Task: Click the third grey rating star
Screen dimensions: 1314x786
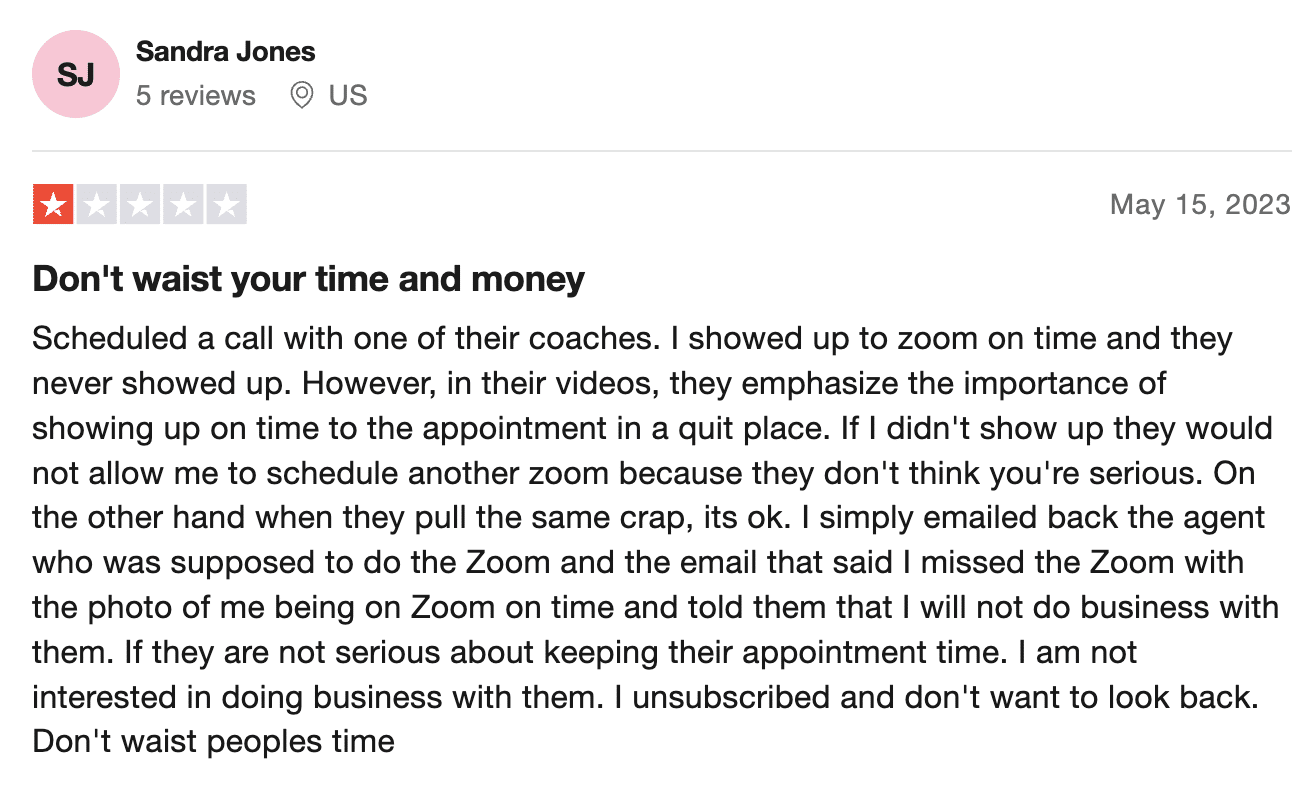Action: tap(140, 205)
